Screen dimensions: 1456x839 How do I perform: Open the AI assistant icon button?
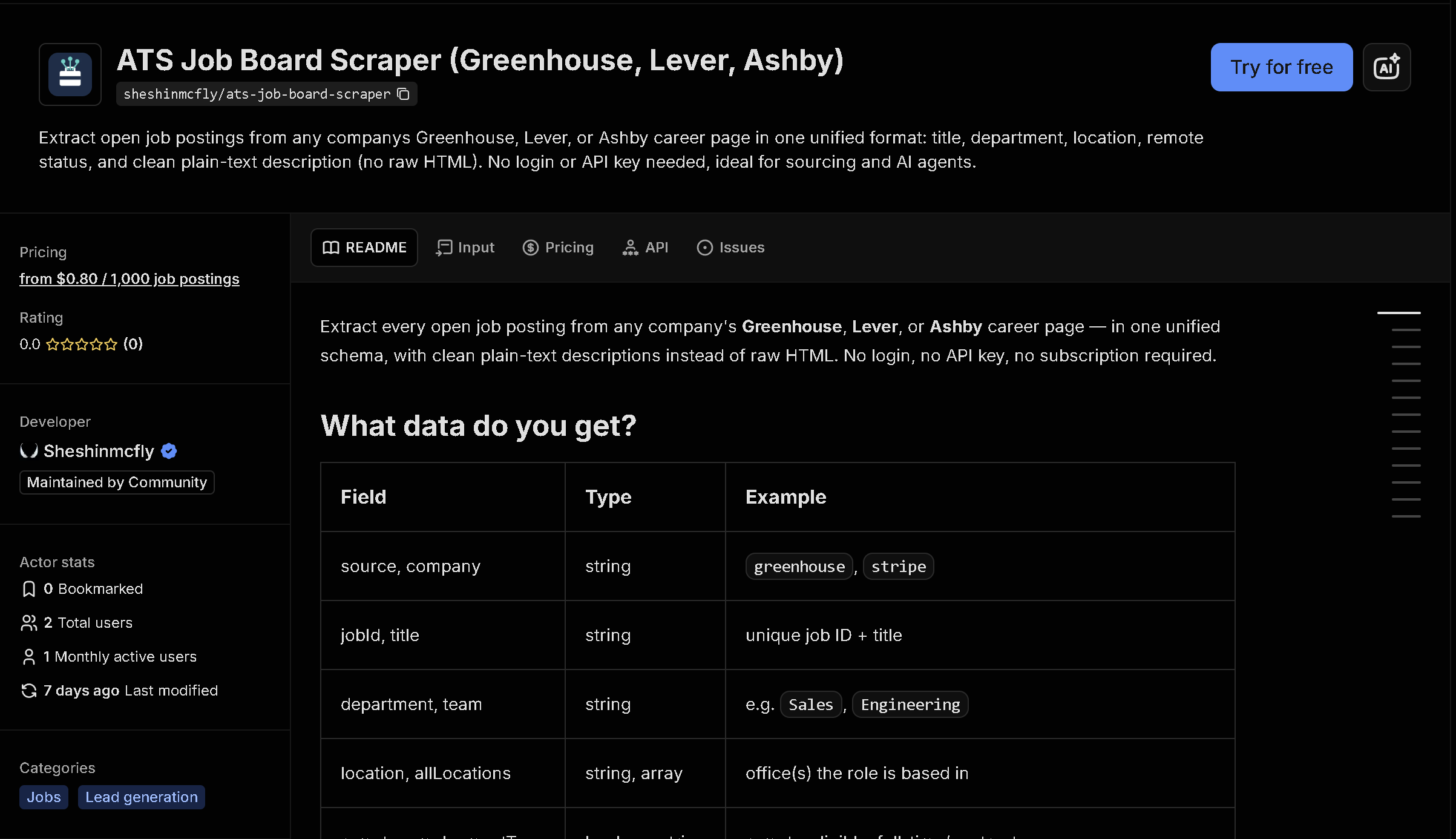pos(1386,67)
